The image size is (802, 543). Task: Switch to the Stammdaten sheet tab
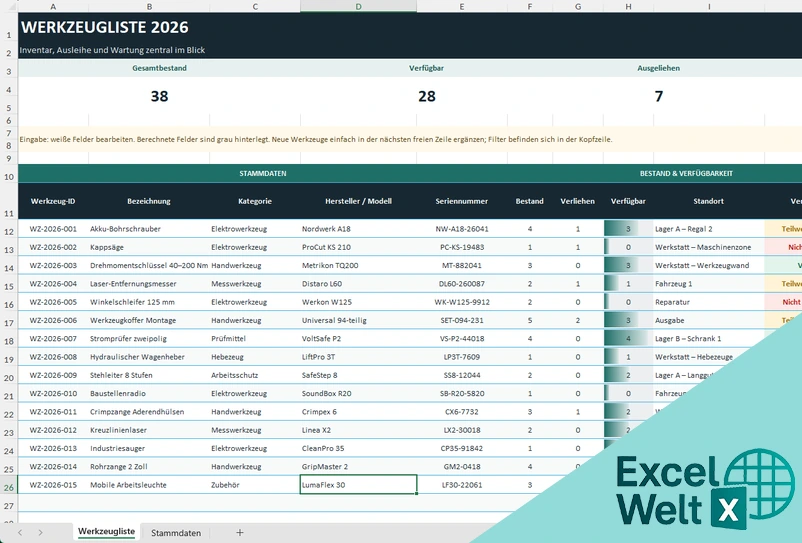[x=175, y=533]
